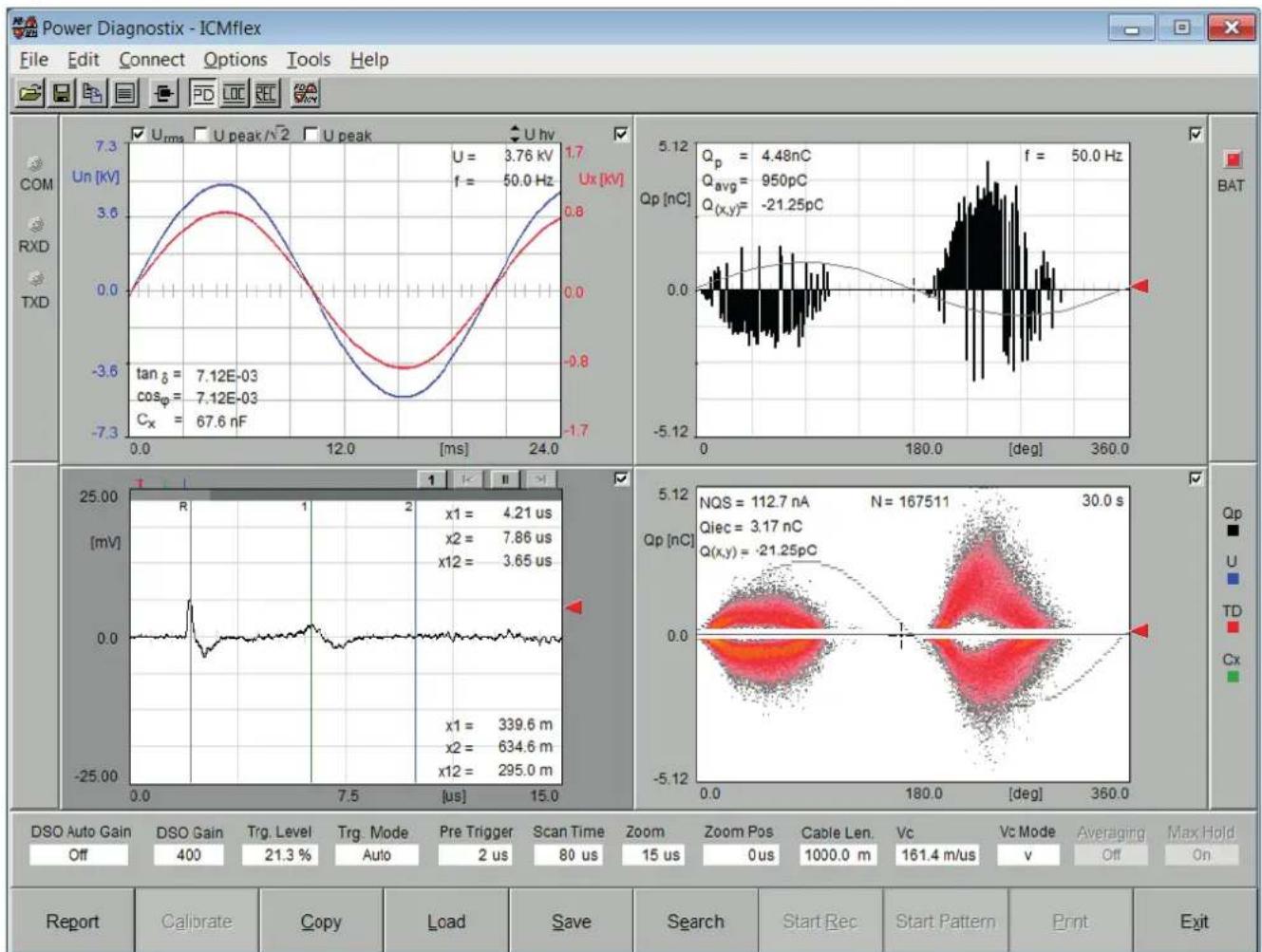This screenshot has width=1262, height=952.
Task: Click the COM status indicator
Action: 36,164
